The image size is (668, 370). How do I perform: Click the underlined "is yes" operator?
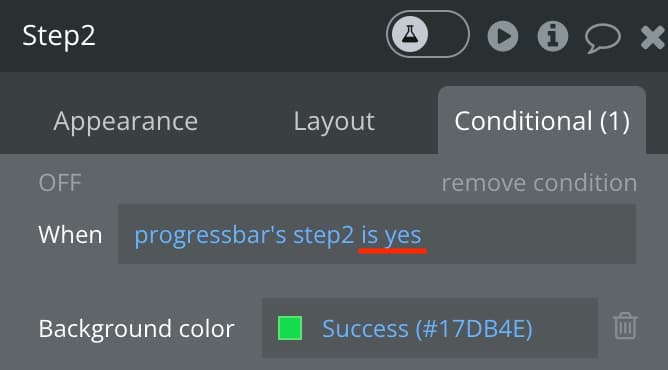coord(391,235)
